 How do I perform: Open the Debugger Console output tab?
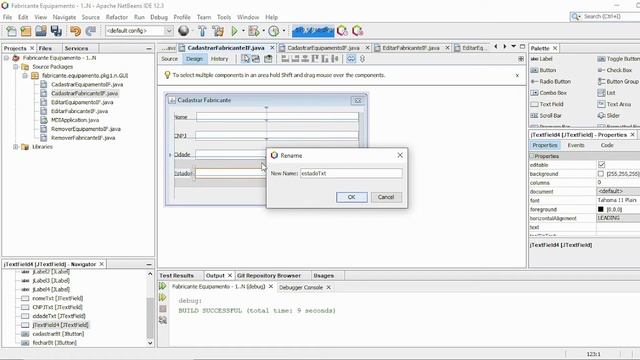[301, 287]
